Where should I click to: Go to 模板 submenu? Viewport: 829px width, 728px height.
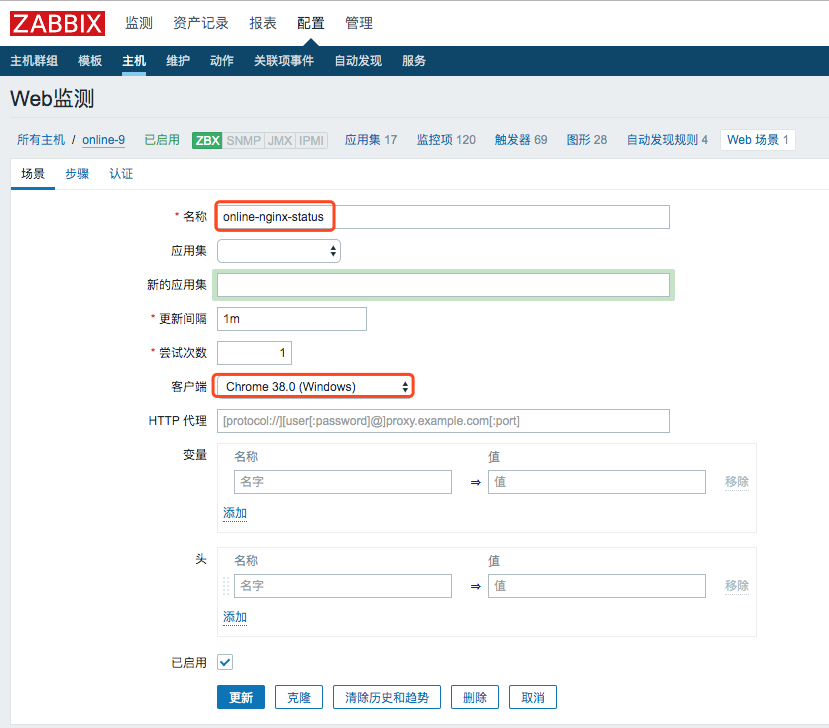pyautogui.click(x=90, y=61)
